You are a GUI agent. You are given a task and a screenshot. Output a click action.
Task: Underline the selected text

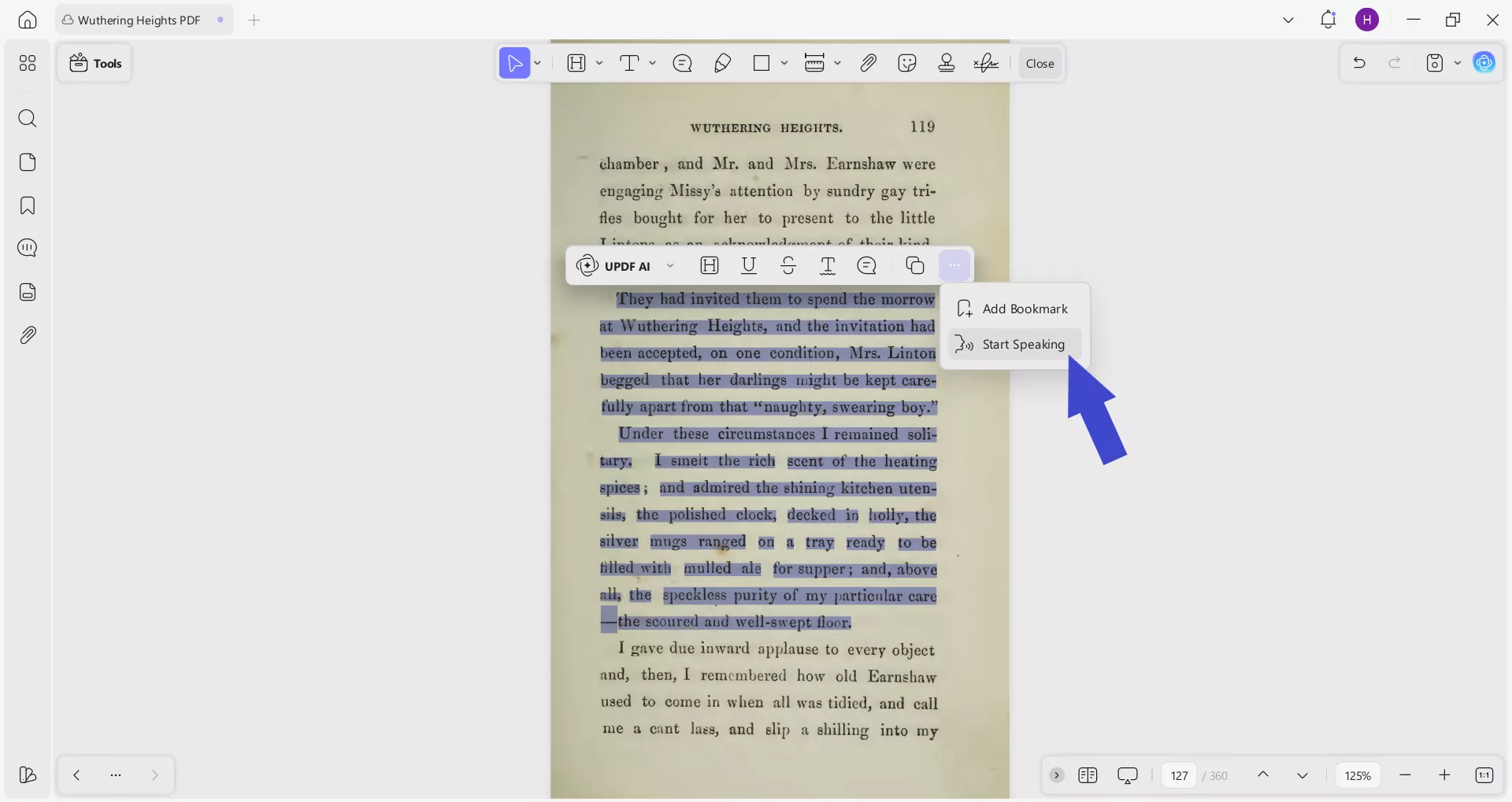[x=749, y=265]
